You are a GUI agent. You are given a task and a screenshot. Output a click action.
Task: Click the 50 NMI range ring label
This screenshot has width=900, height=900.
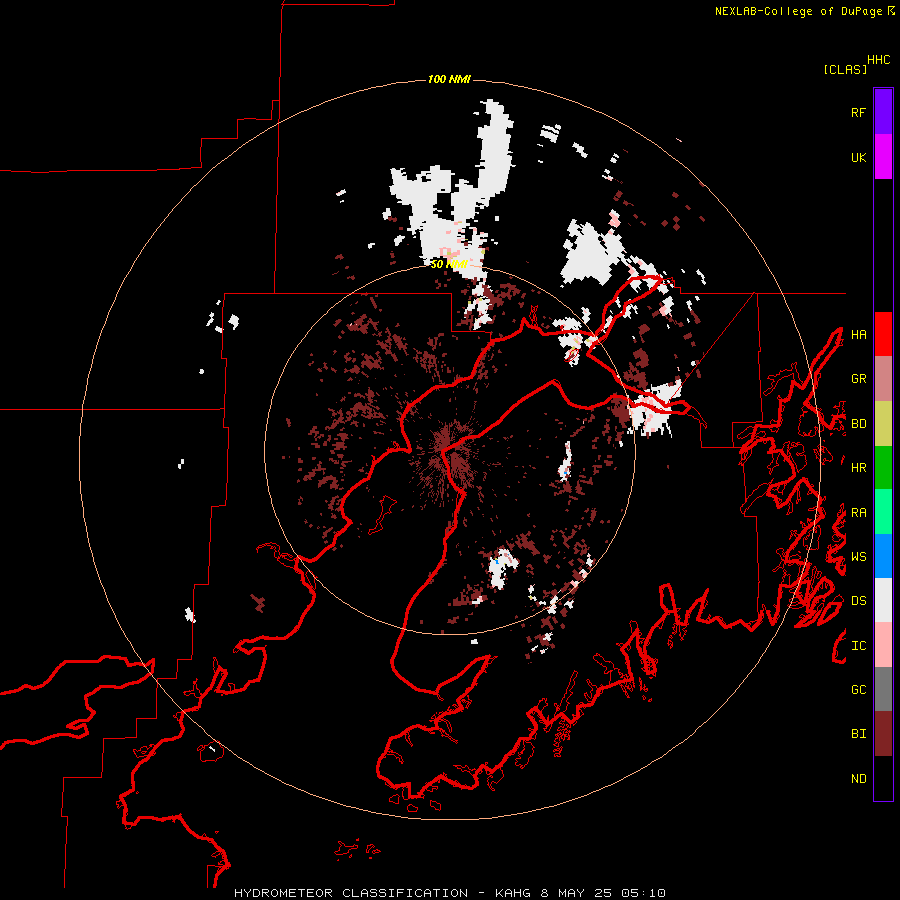[448, 264]
